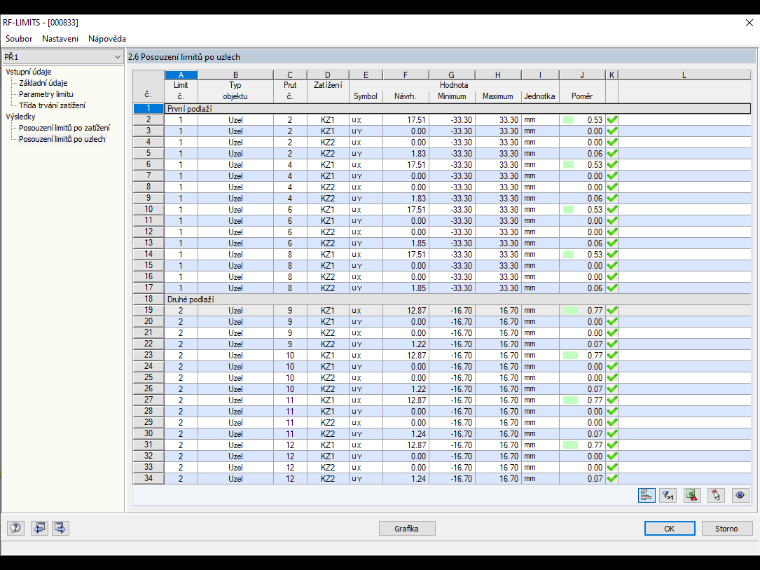Image resolution: width=760 pixels, height=570 pixels.
Task: Click the Druhé podlaží group row
Action: point(457,299)
